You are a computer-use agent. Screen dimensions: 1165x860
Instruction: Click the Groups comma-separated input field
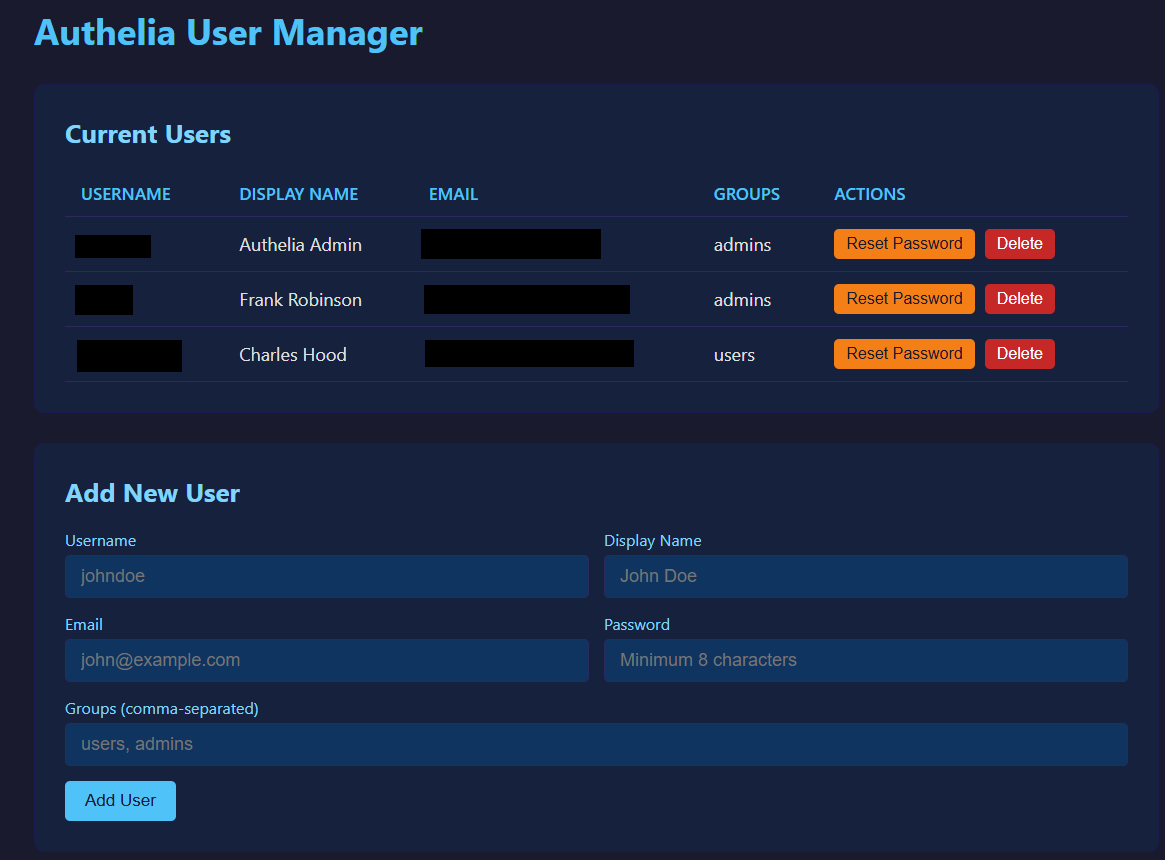point(596,744)
